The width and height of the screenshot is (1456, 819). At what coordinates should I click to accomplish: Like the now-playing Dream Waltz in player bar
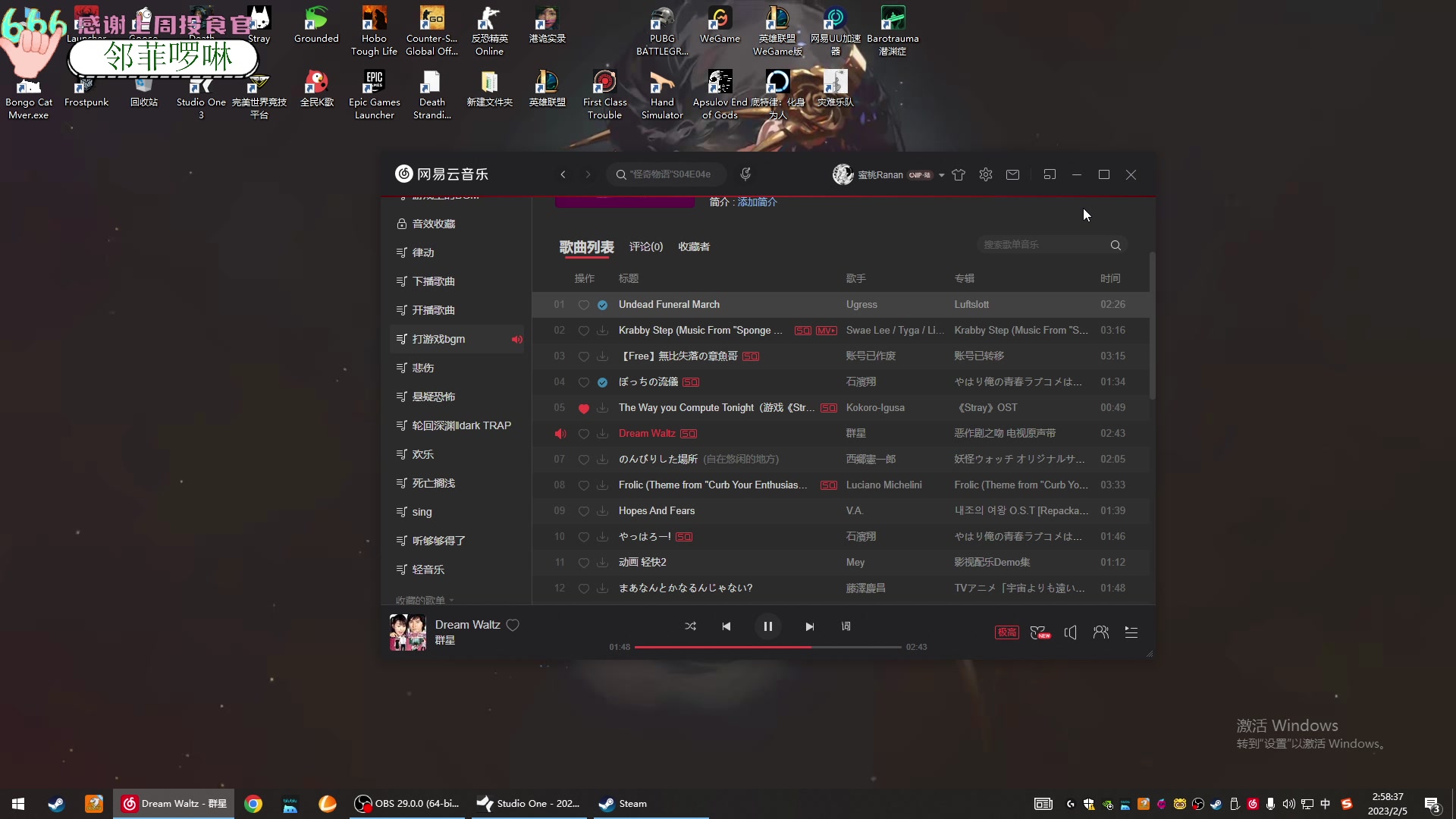(x=513, y=625)
